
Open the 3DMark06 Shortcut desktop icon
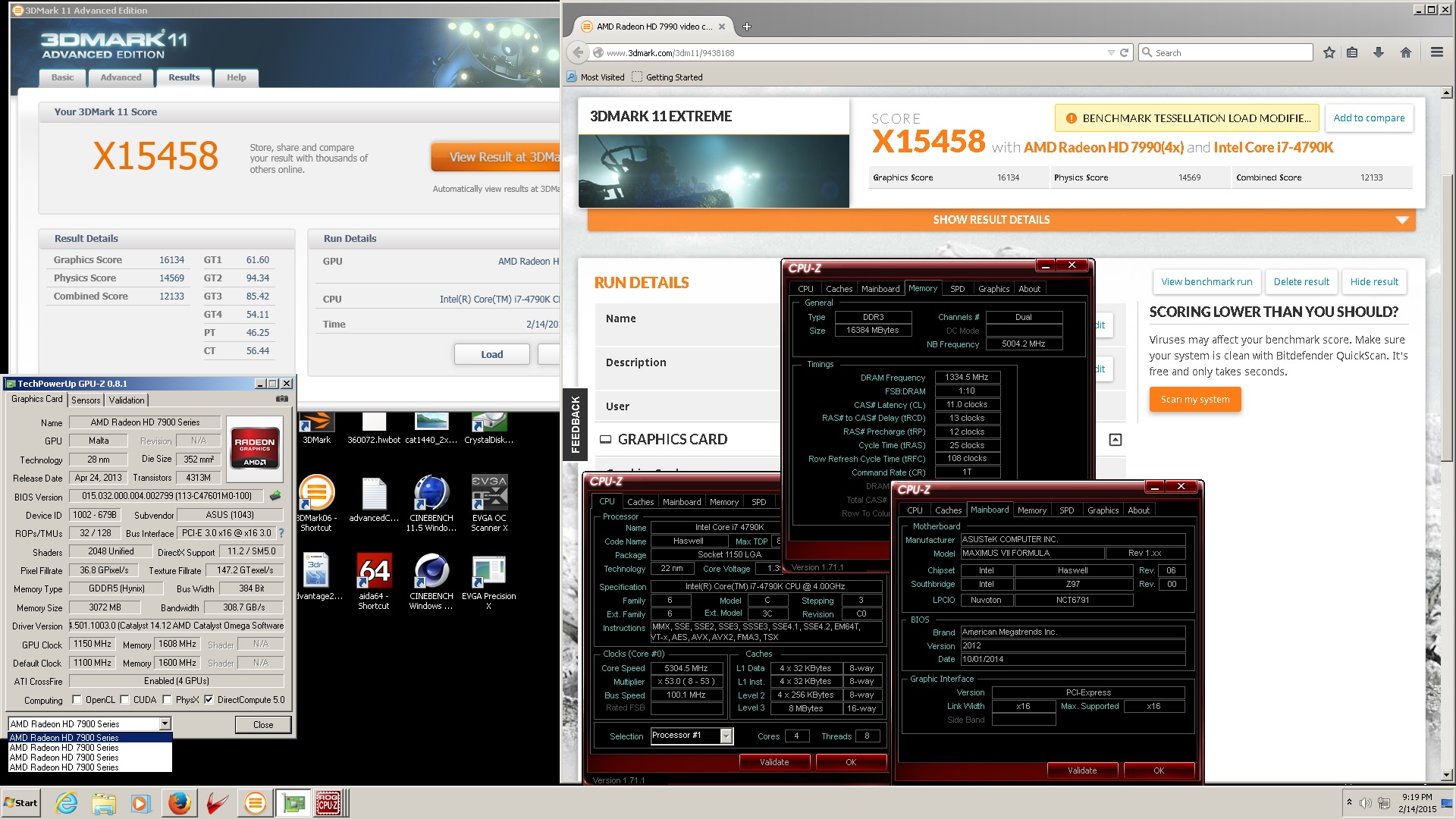(317, 503)
